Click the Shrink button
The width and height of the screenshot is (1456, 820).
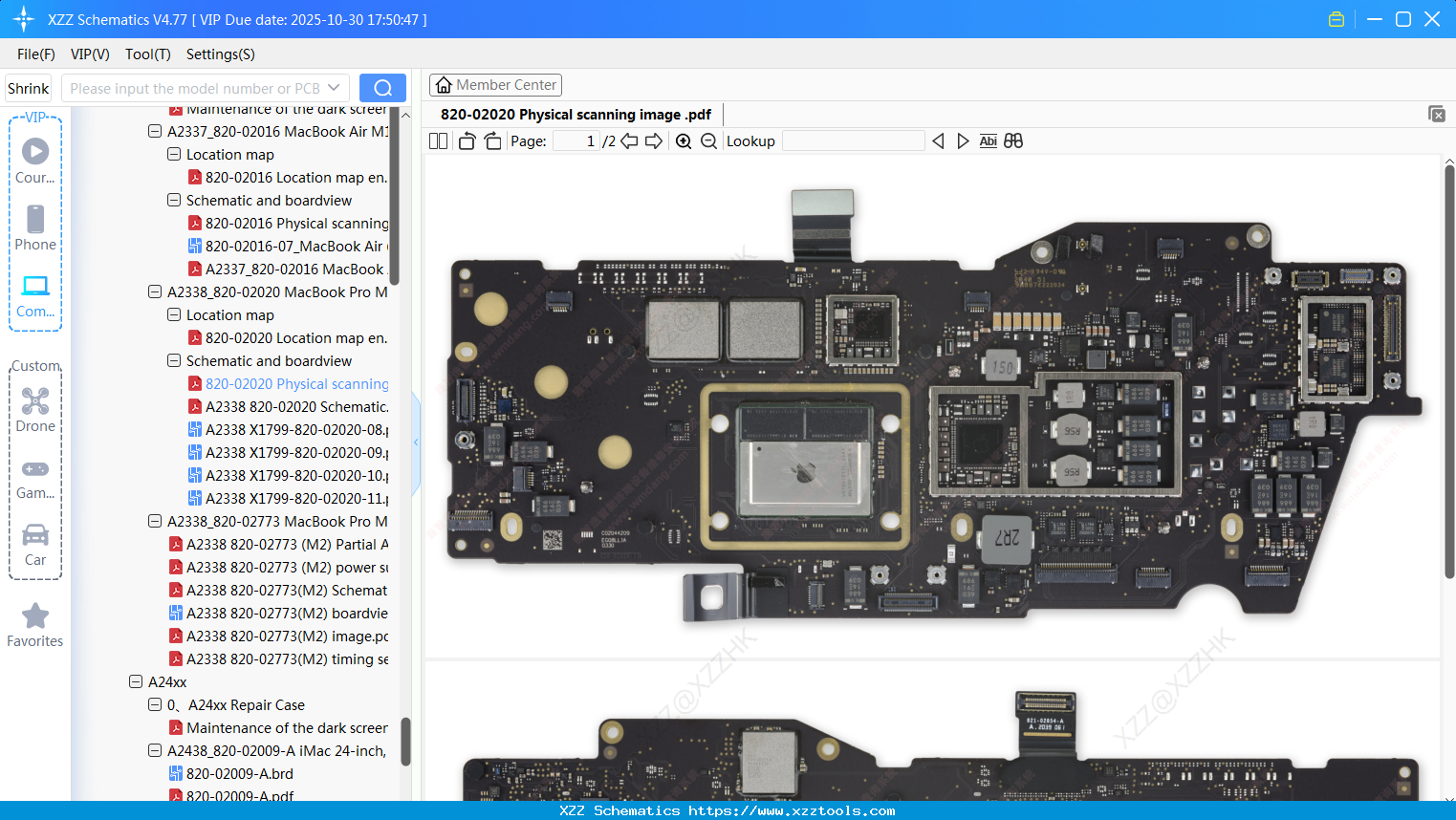tap(29, 88)
